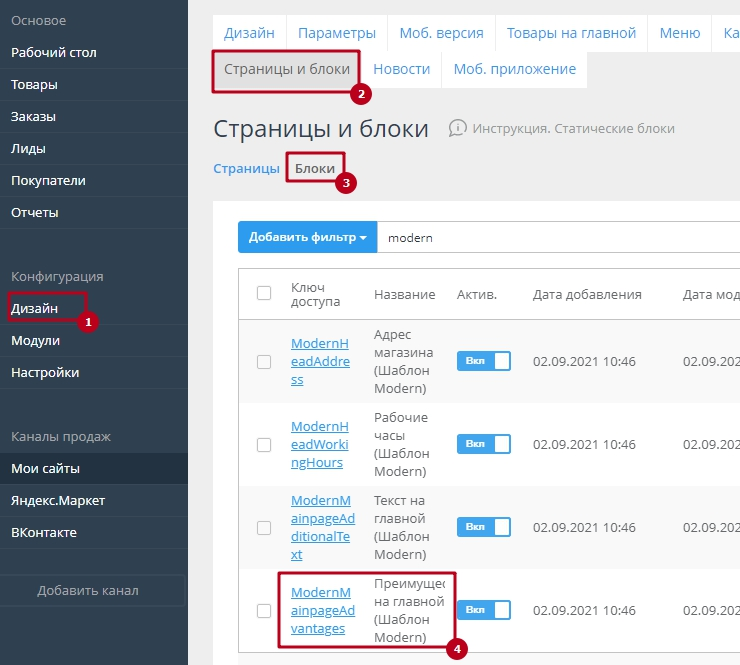The height and width of the screenshot is (665, 740).
Task: Toggle the ModernHeadAddress active switch
Action: tap(484, 361)
